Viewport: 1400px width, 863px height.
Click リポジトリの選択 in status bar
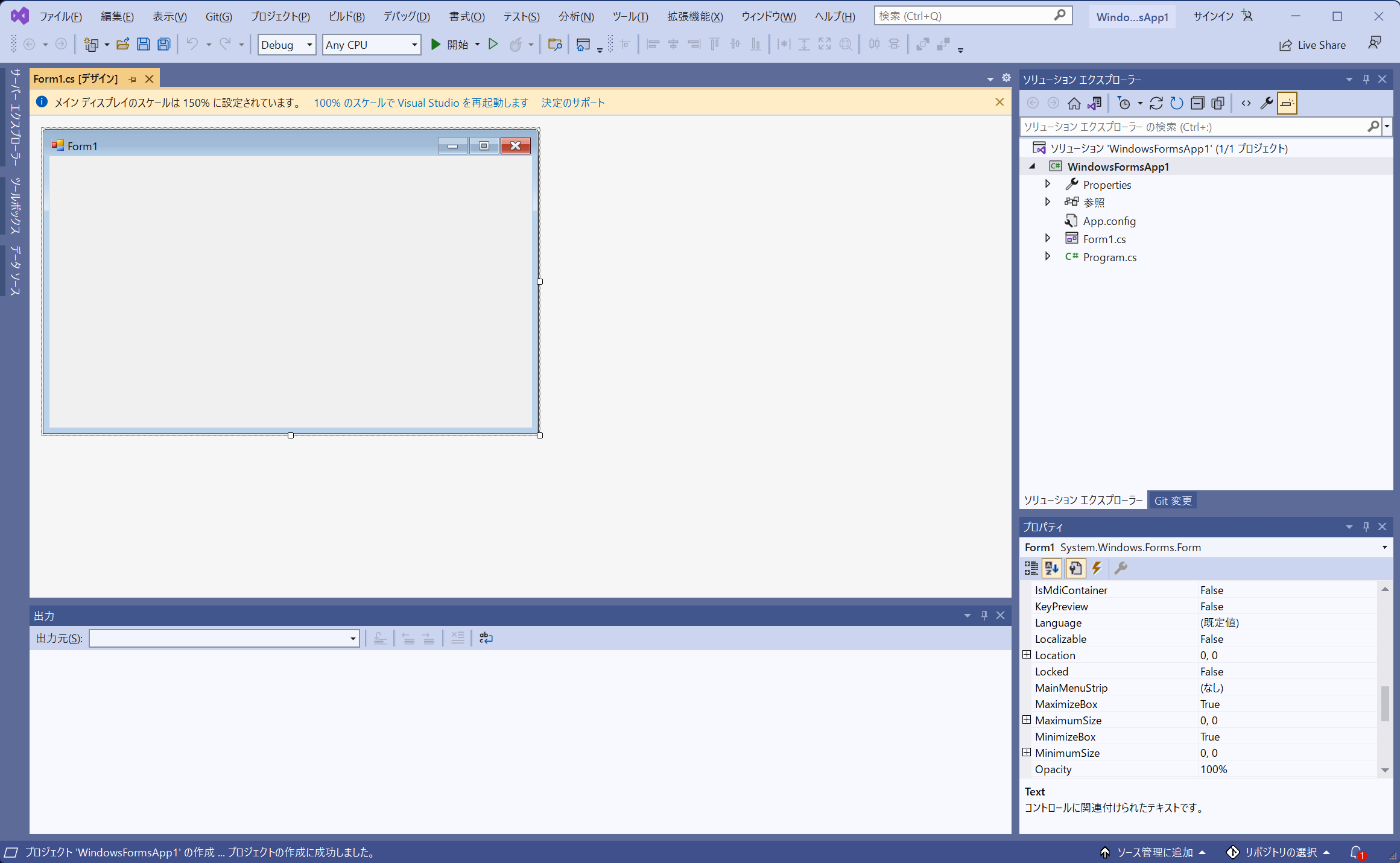1278,852
